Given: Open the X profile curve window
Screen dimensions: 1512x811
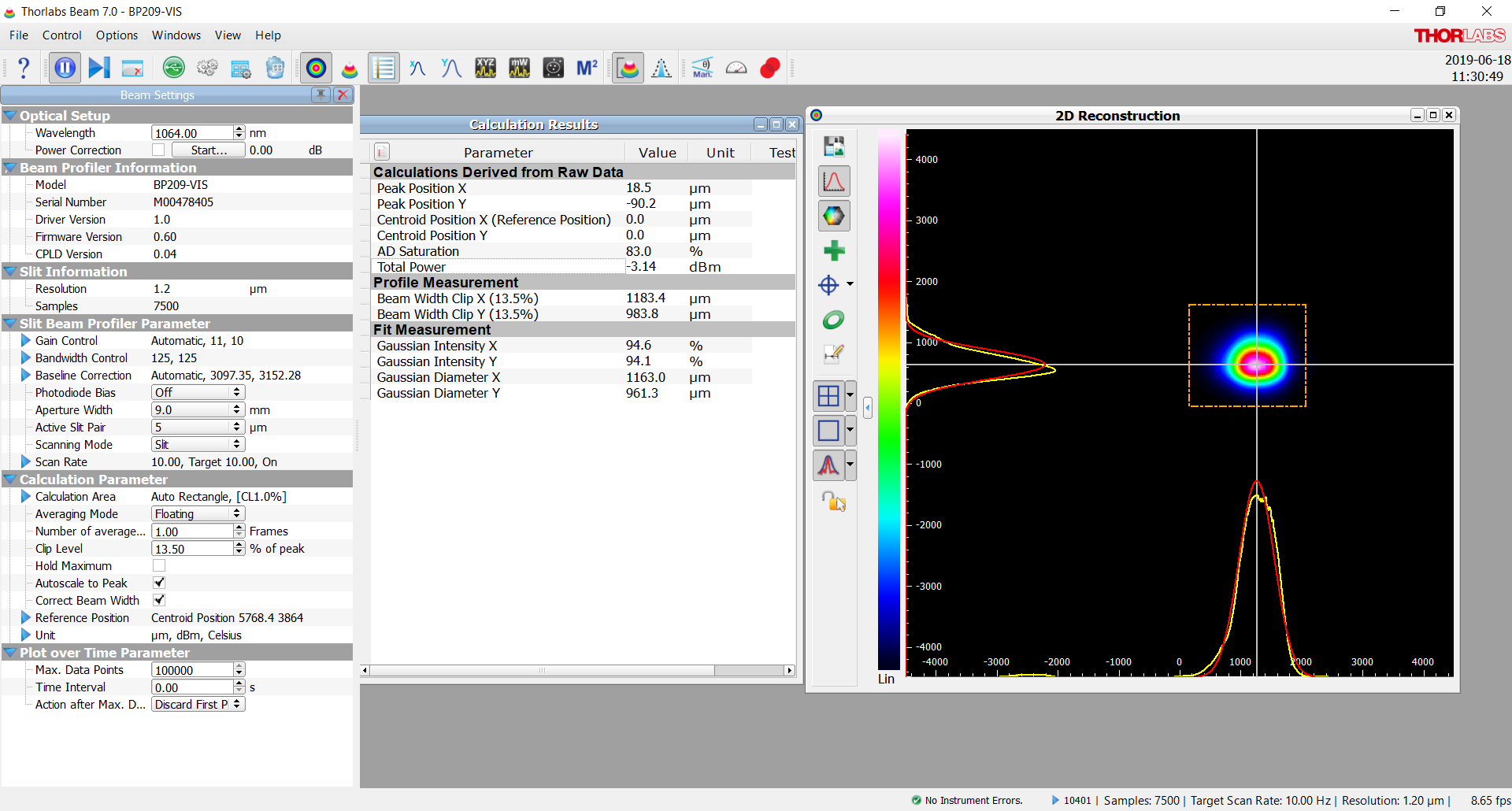Looking at the screenshot, I should pos(417,69).
